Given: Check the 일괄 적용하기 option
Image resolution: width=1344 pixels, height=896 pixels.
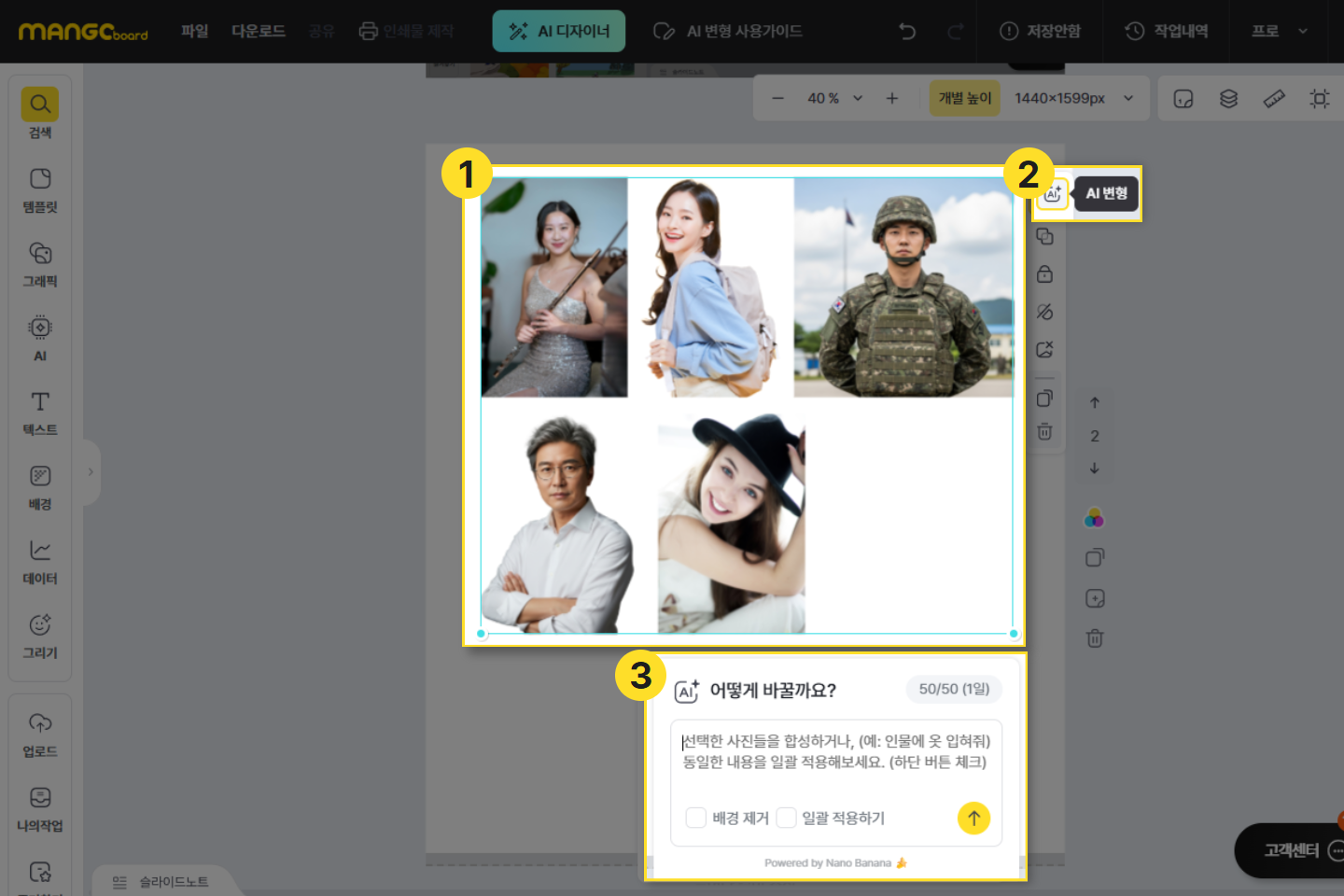Looking at the screenshot, I should [787, 818].
